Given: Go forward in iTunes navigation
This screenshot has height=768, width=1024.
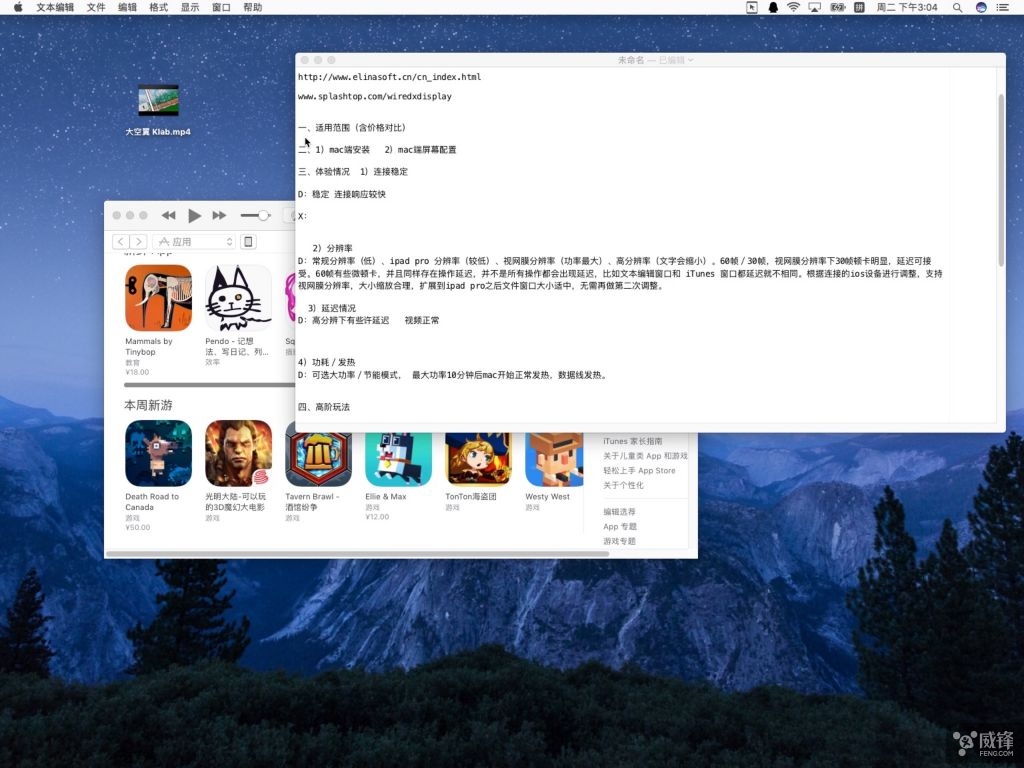Looking at the screenshot, I should coord(138,242).
